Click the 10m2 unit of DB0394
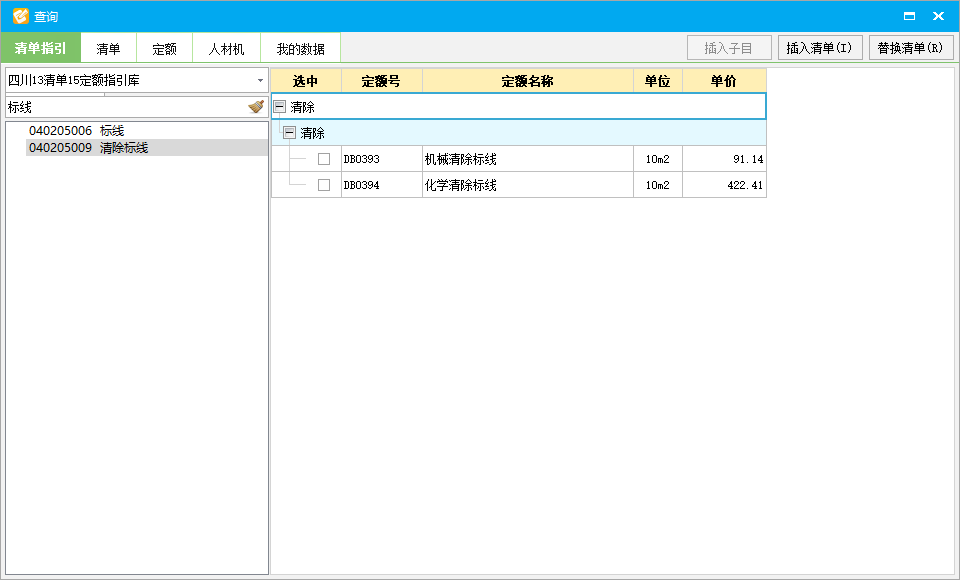This screenshot has height=580, width=960. 658,185
